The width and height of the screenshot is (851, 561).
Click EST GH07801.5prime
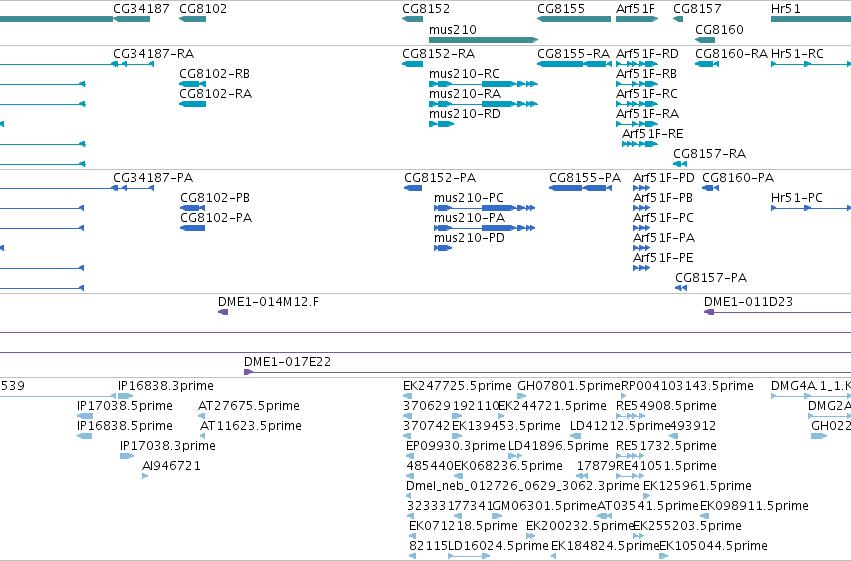pyautogui.click(x=569, y=386)
